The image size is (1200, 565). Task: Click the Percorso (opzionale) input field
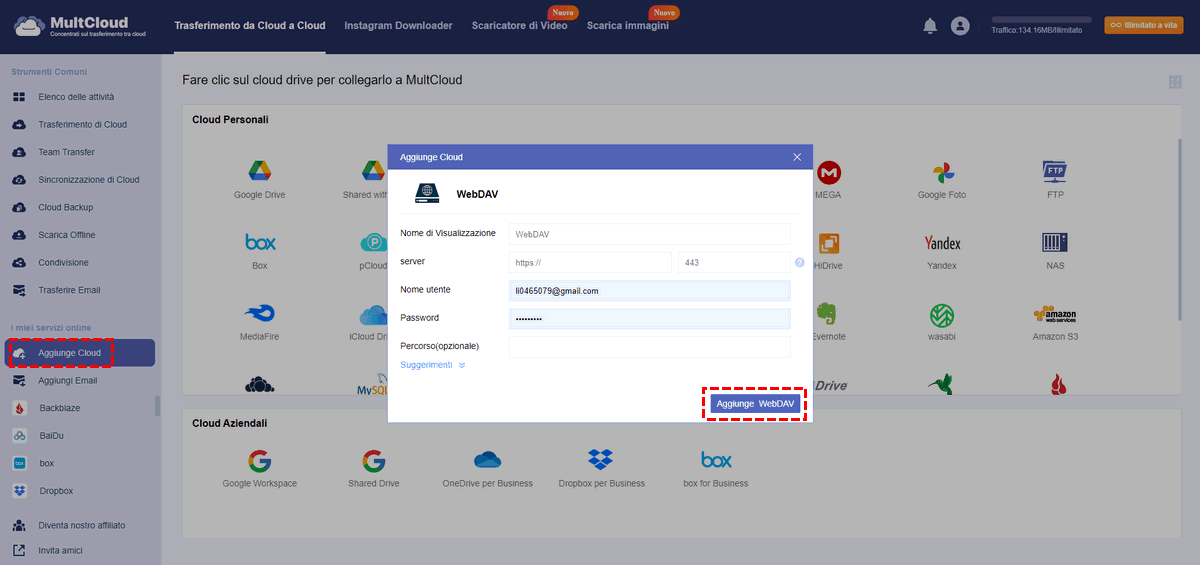[649, 346]
